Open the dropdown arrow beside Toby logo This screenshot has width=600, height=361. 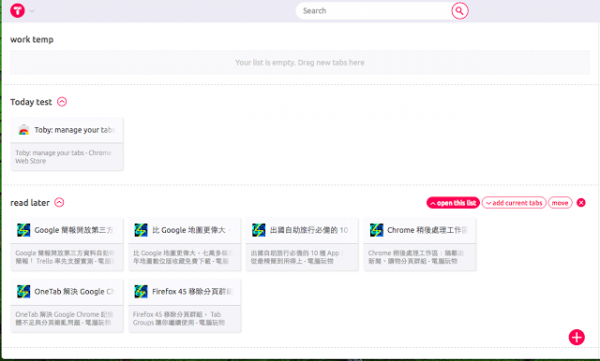coord(32,11)
